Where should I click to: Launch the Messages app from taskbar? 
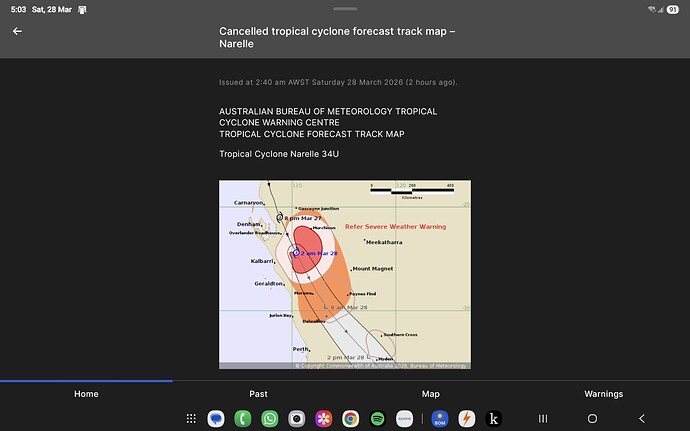216,418
